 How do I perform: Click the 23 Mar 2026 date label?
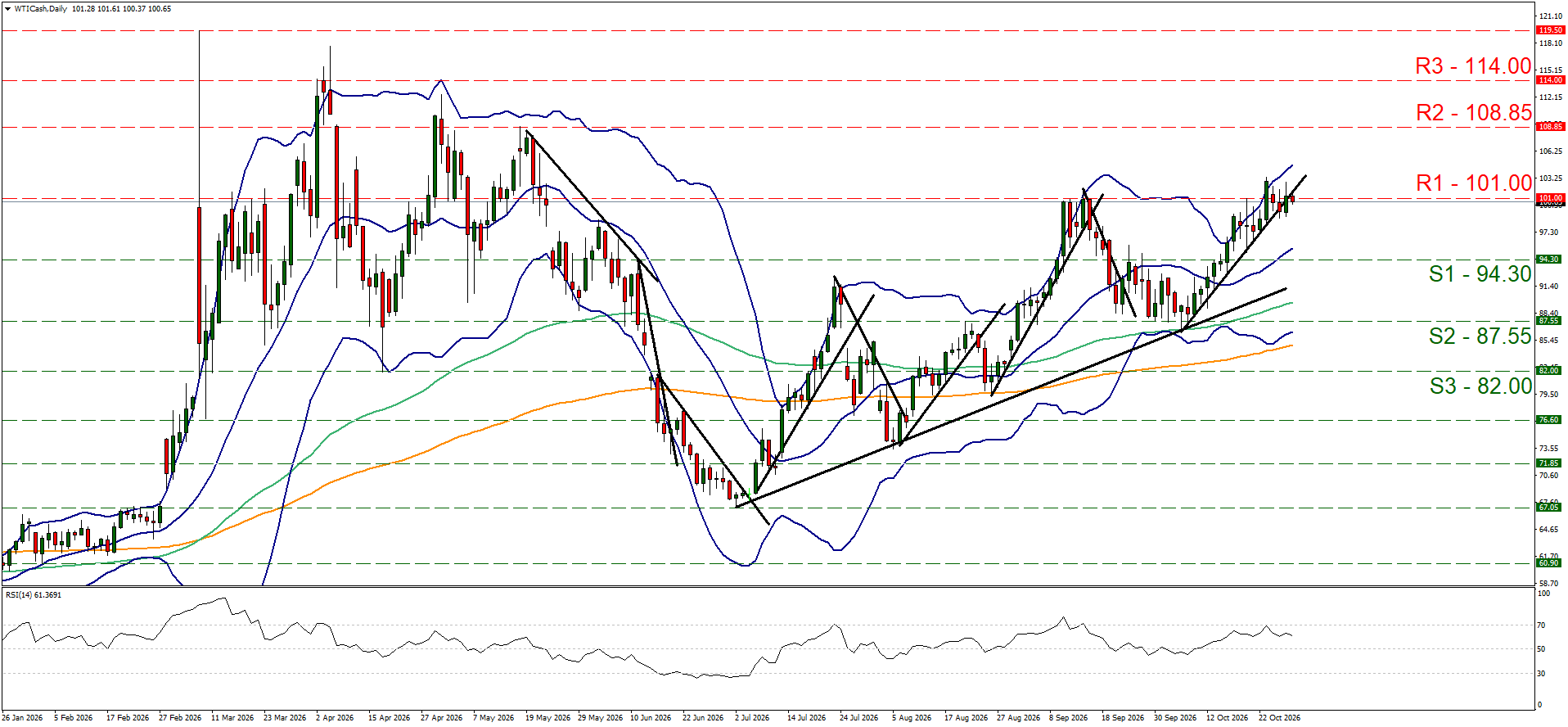[x=285, y=718]
